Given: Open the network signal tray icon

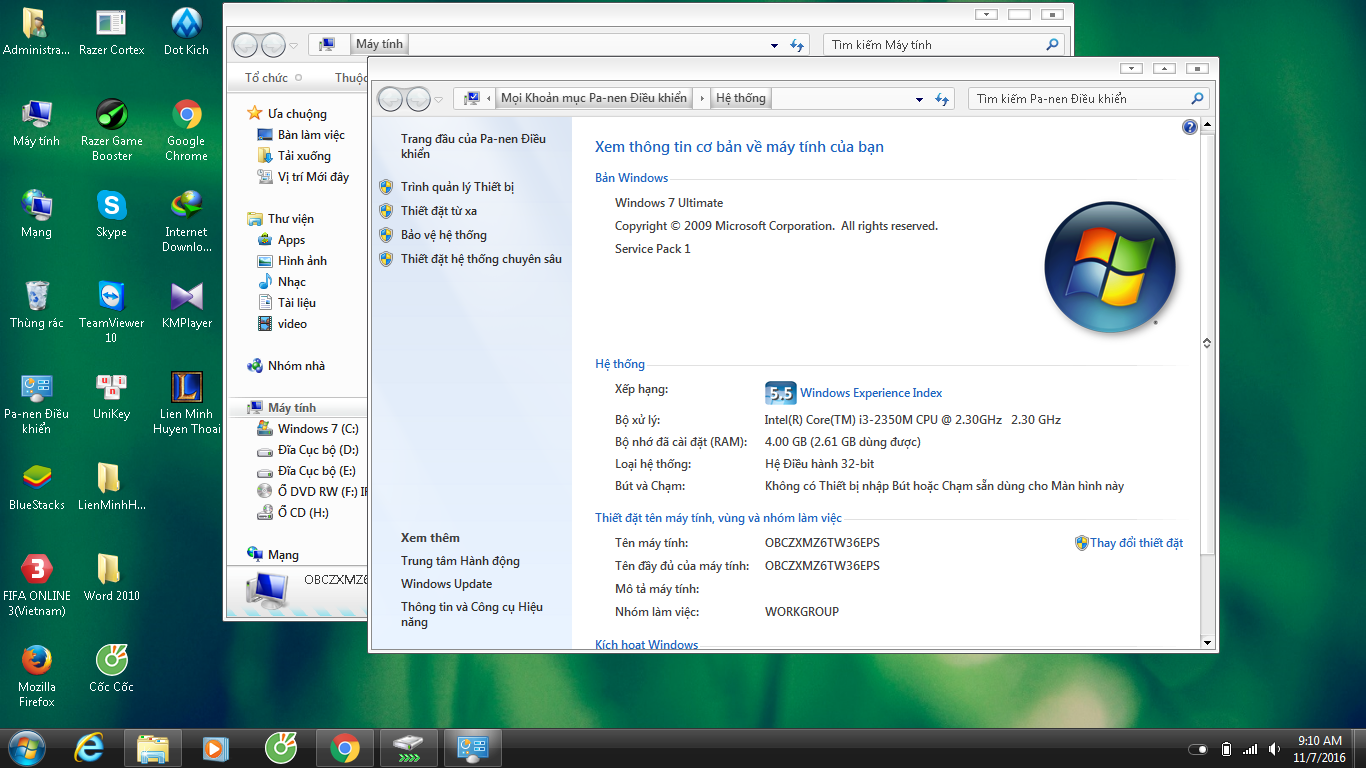Looking at the screenshot, I should pos(1250,749).
